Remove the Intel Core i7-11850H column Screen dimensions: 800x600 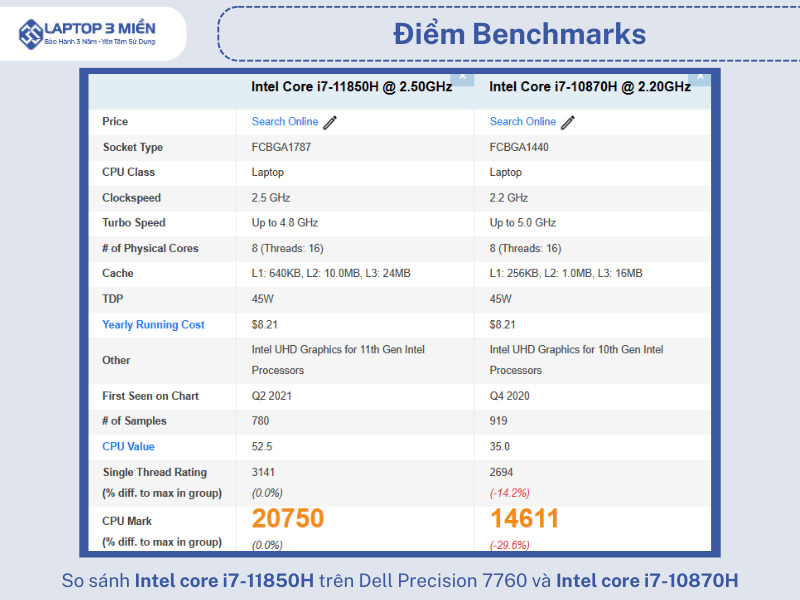463,76
